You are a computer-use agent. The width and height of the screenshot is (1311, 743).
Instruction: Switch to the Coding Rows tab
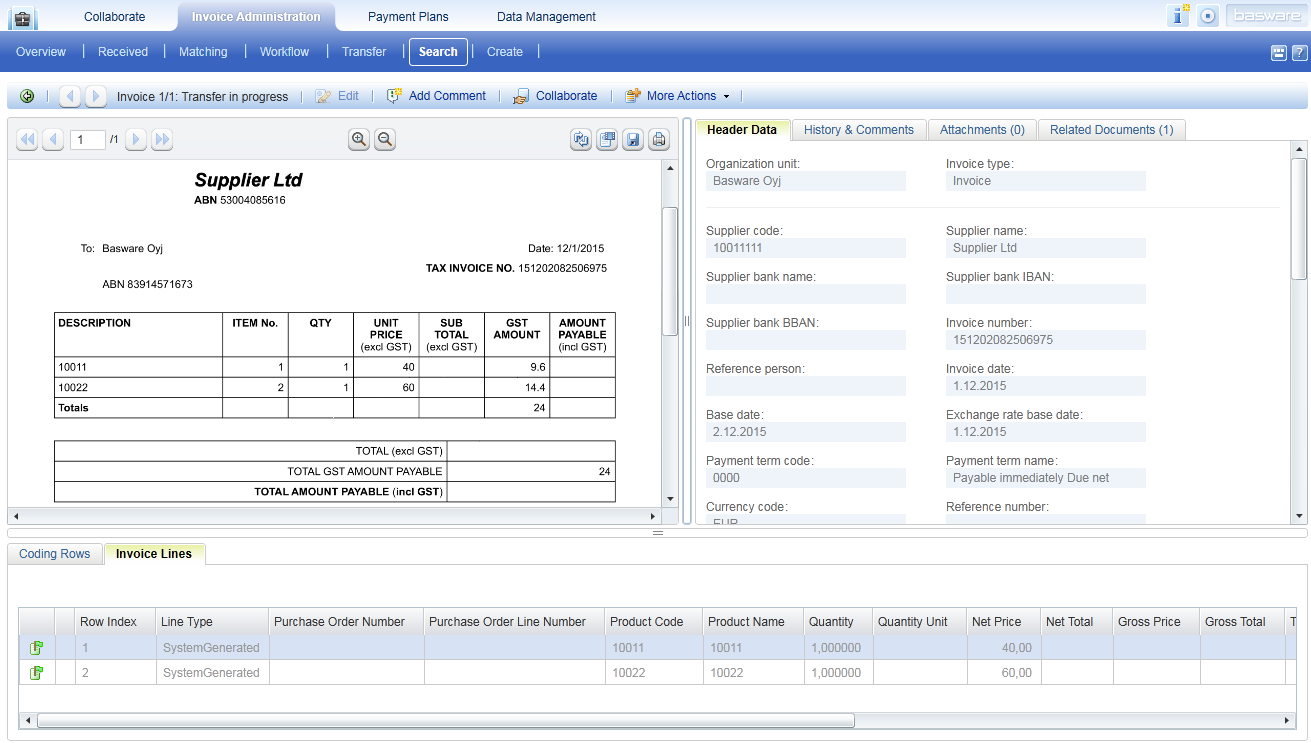55,554
